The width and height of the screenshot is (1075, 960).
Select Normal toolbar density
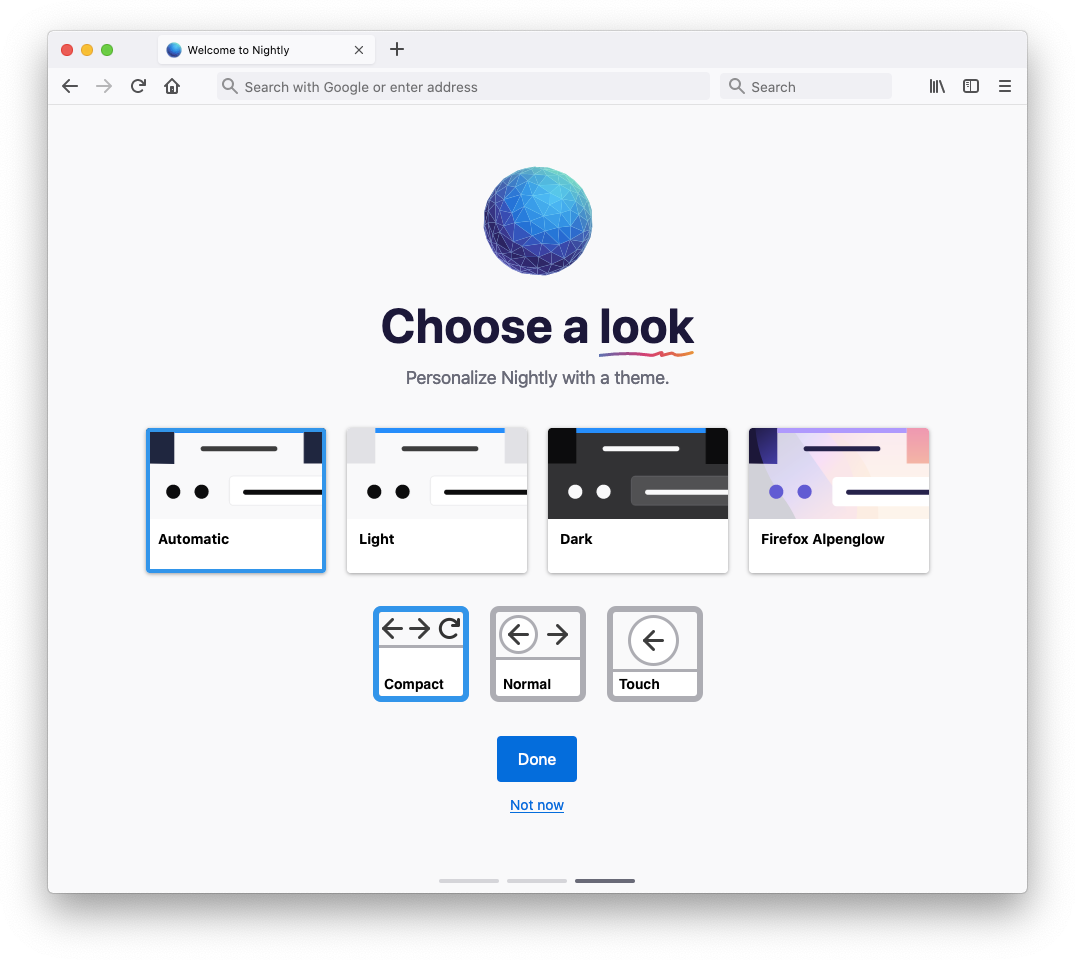(538, 654)
